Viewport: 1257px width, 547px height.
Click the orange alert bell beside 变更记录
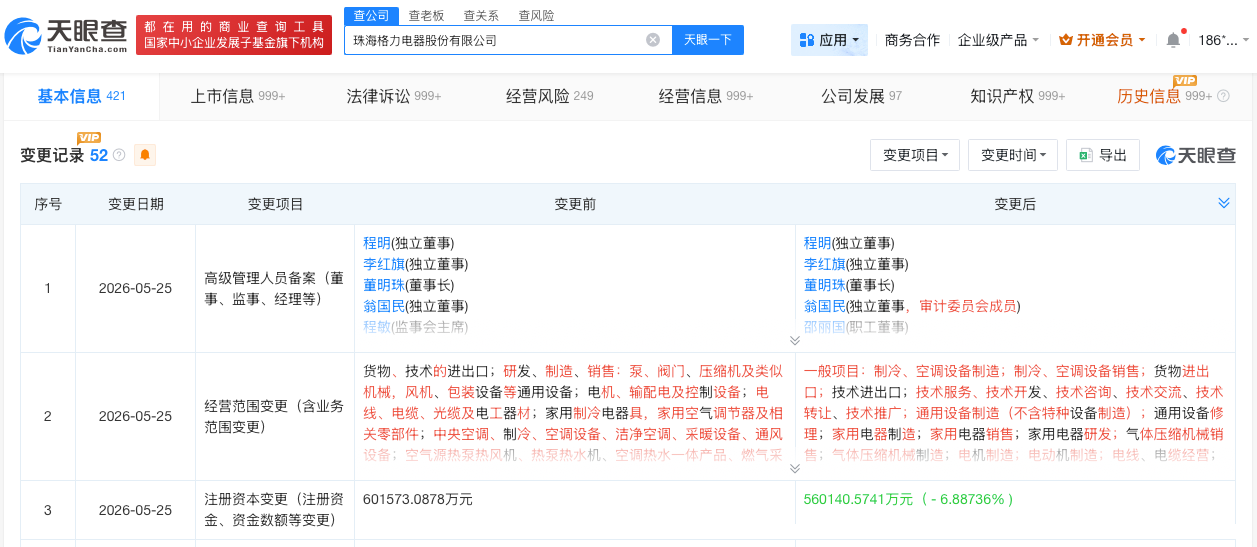point(145,155)
